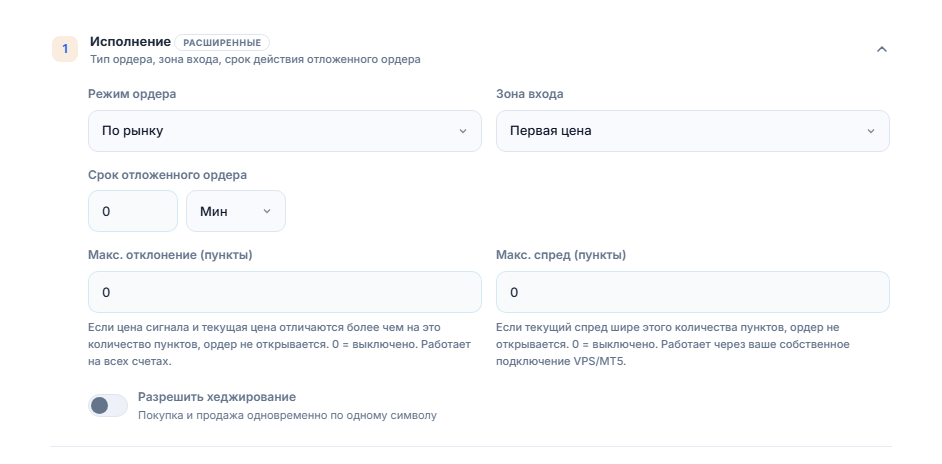Click the Разрешить хеджирование label text
This screenshot has height=464, width=942.
point(217,397)
